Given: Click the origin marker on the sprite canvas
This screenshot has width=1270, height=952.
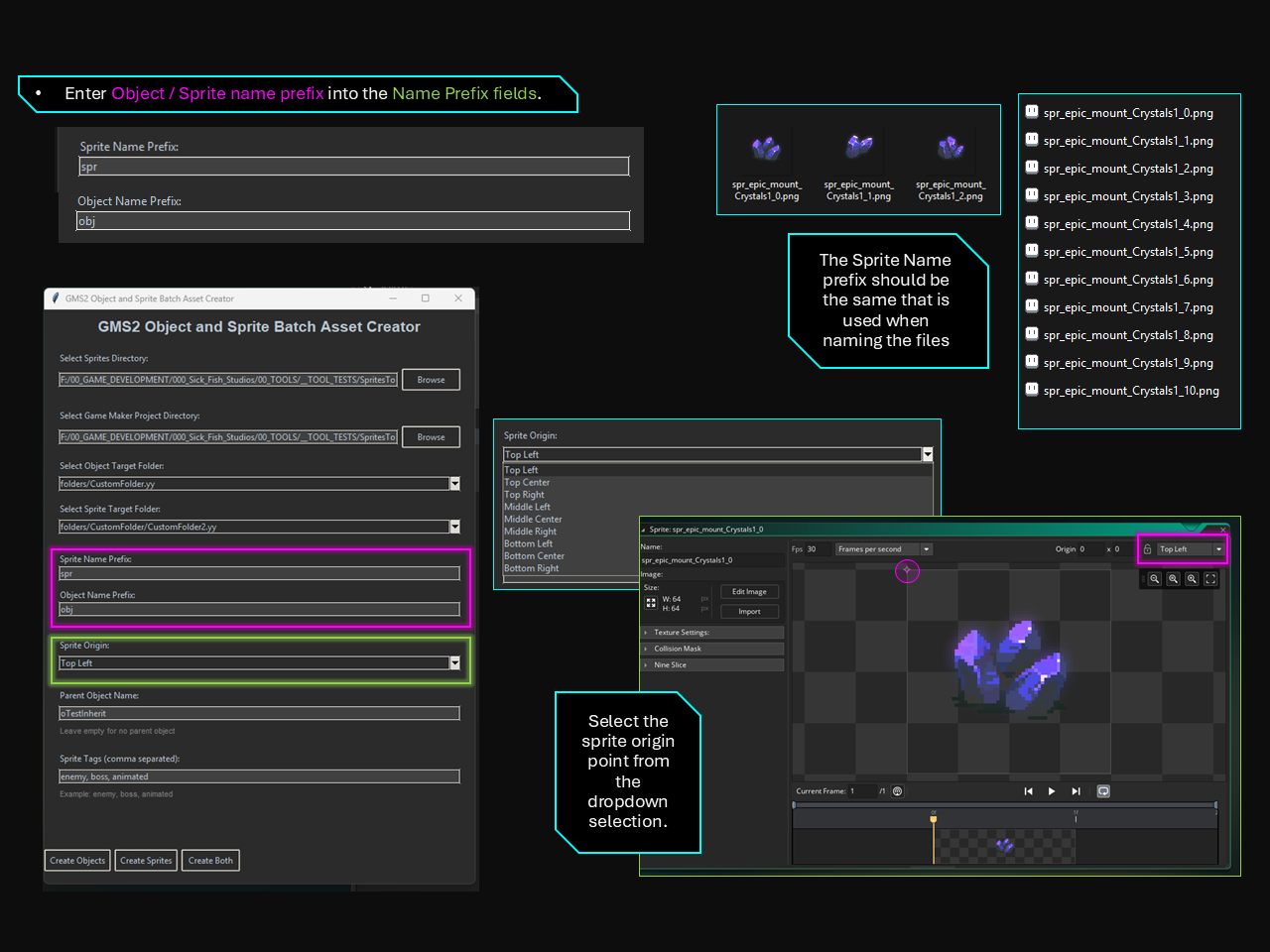Looking at the screenshot, I should point(907,570).
